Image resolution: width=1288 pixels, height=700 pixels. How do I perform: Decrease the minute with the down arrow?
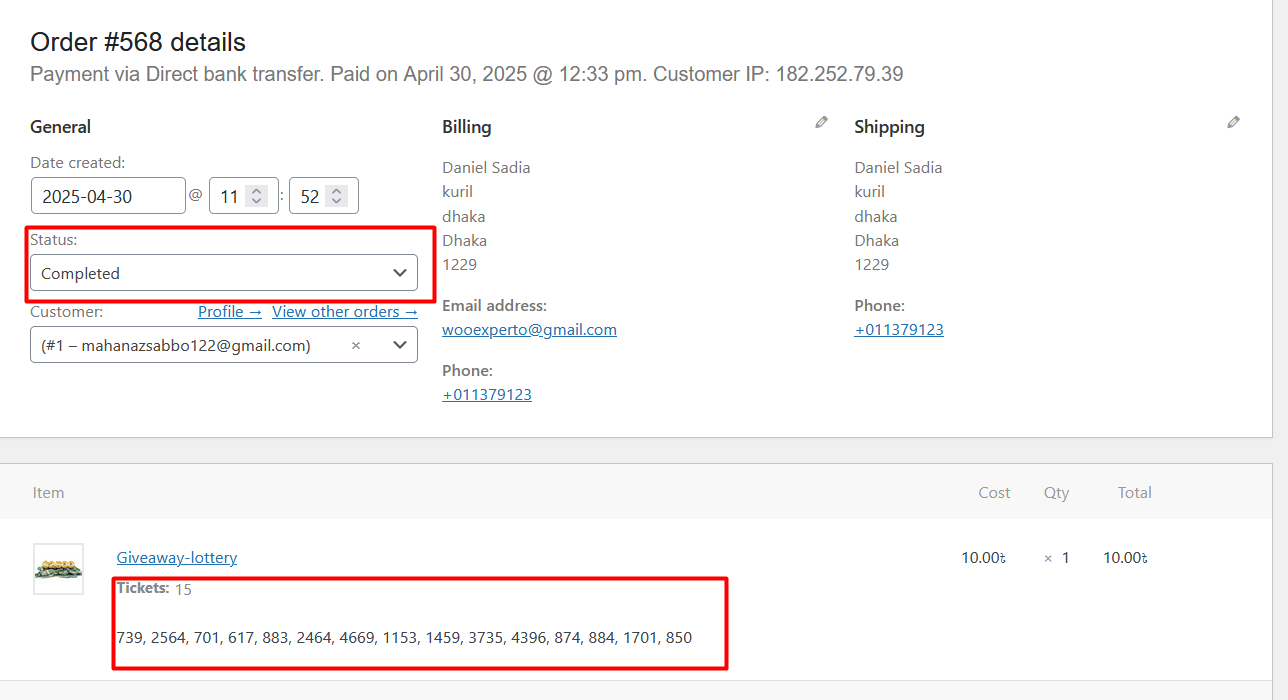click(337, 202)
